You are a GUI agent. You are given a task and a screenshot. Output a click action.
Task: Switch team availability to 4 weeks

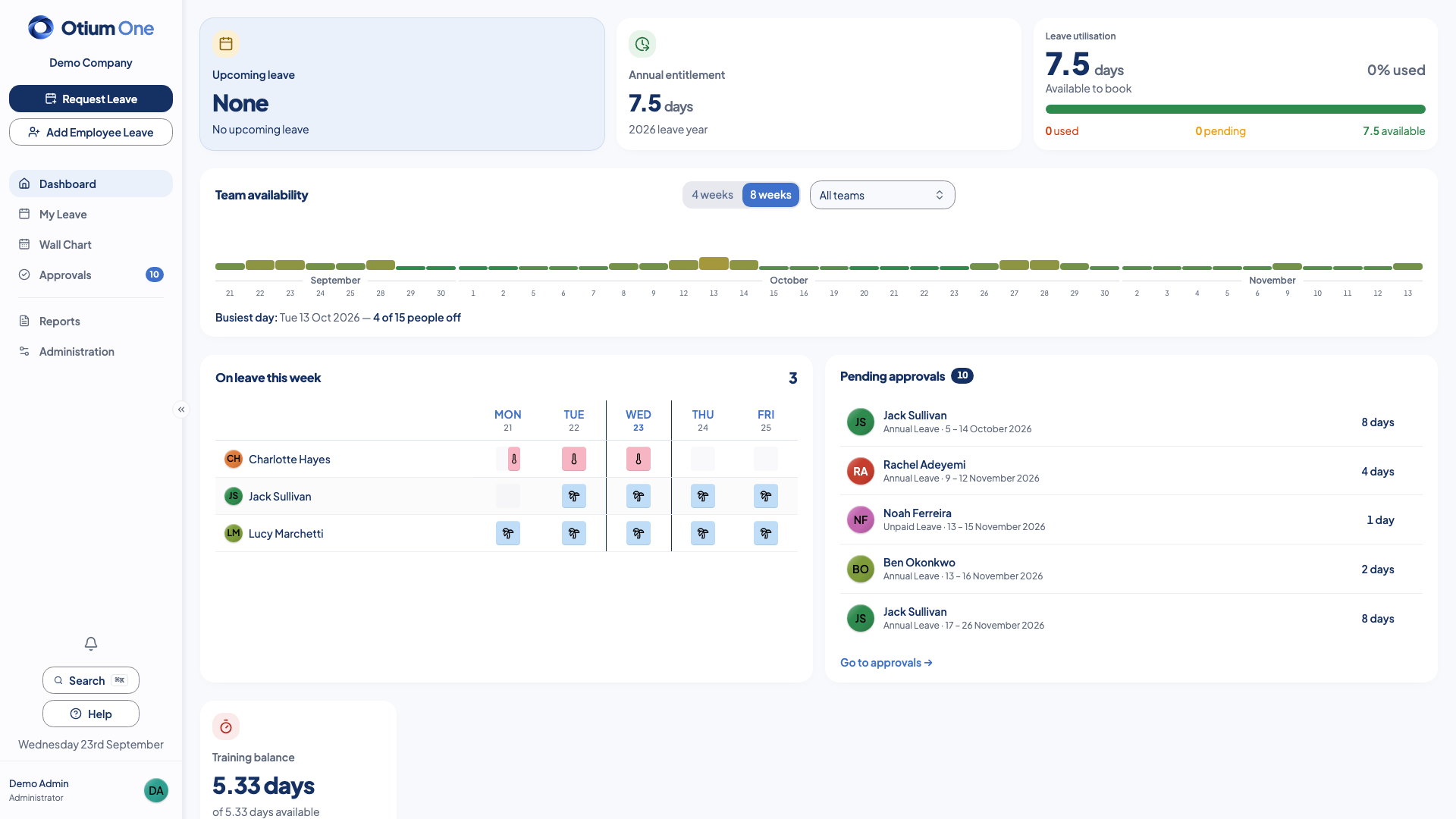click(x=712, y=195)
